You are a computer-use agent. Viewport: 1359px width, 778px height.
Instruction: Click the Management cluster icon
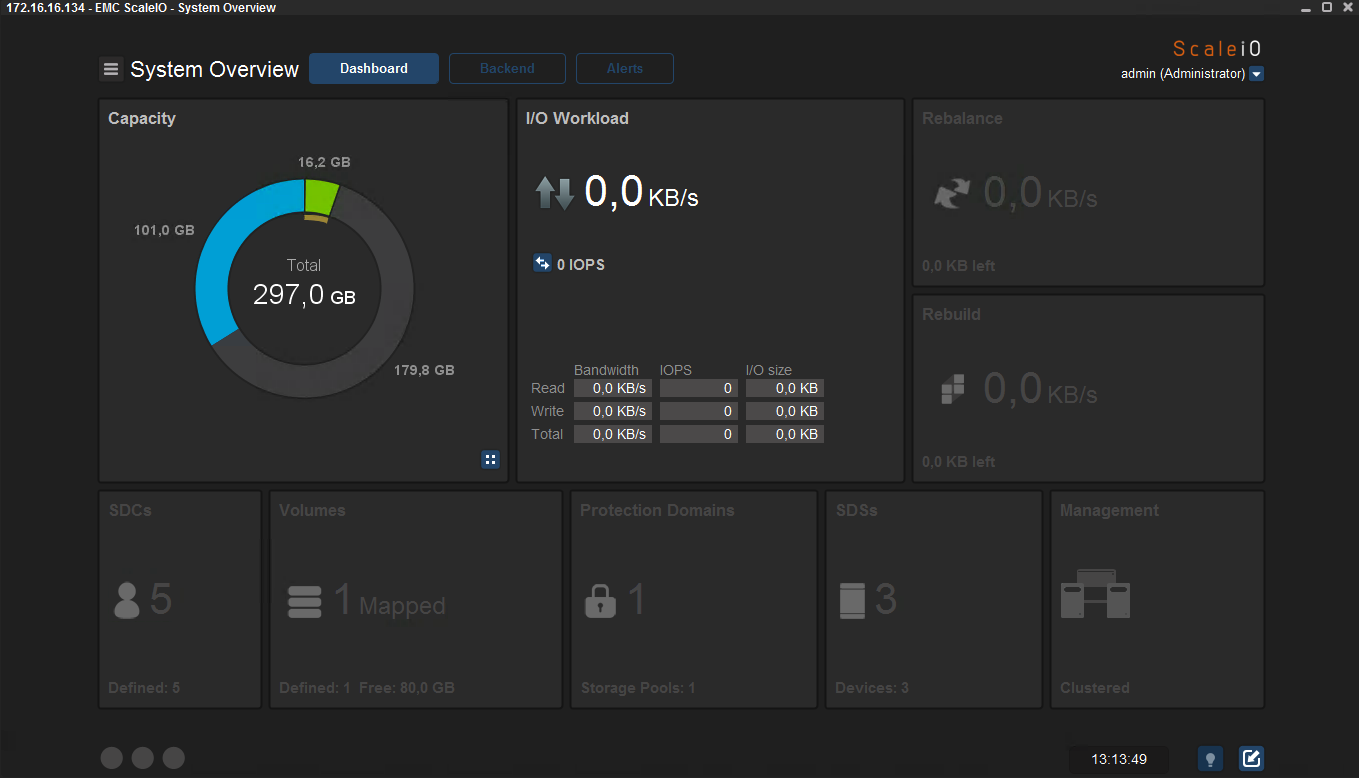pos(1095,594)
